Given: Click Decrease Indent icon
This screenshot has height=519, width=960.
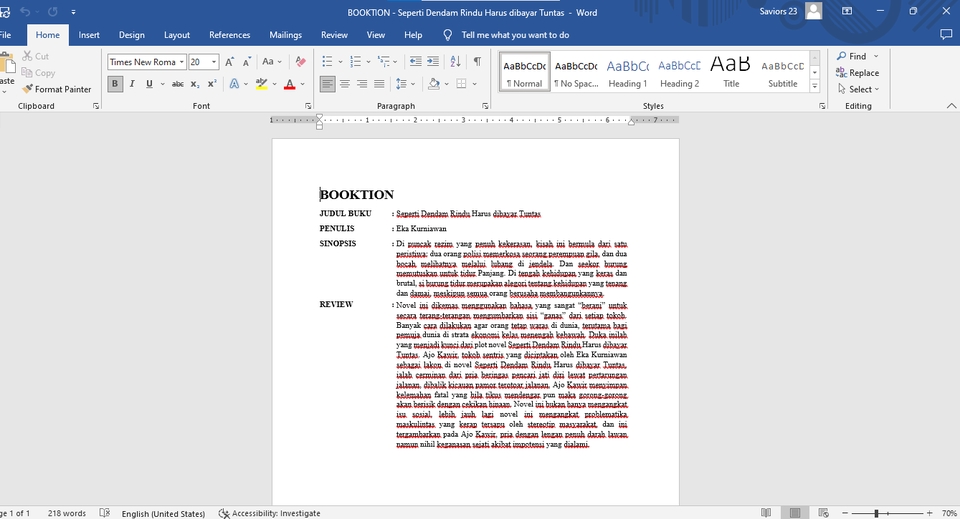Looking at the screenshot, I should coord(415,61).
